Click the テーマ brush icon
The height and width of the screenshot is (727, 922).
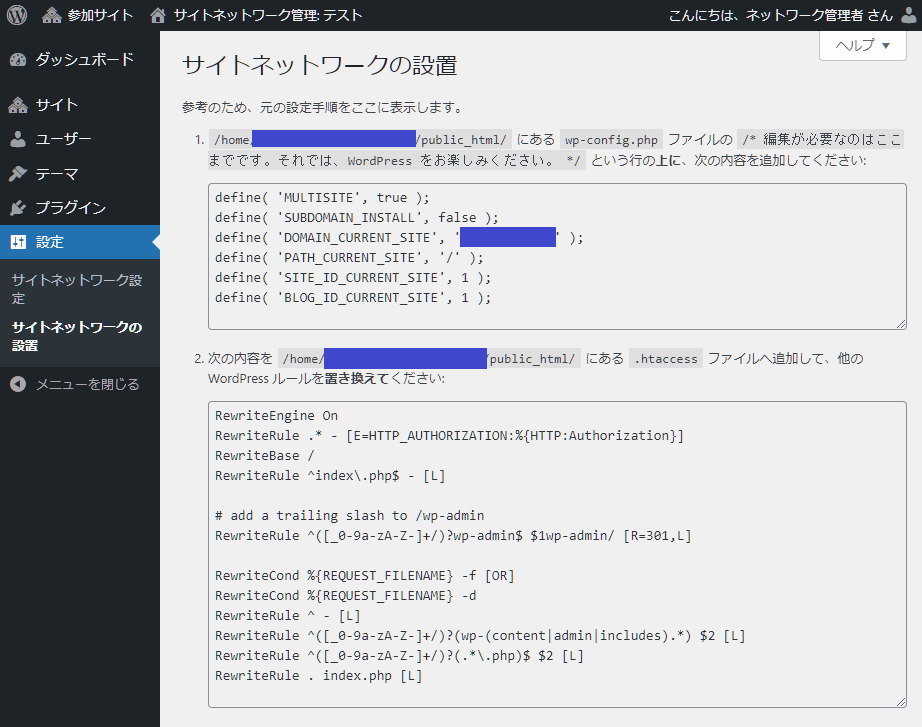point(18,174)
